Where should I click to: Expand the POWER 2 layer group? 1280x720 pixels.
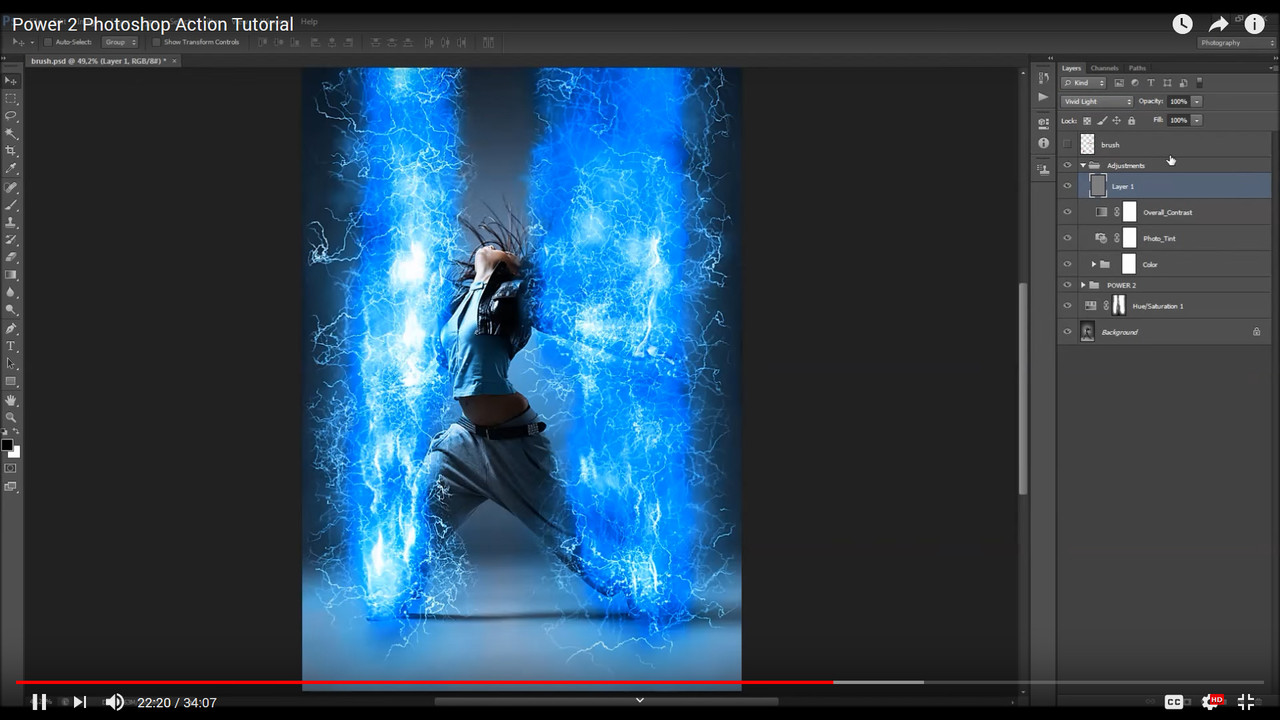click(1083, 285)
